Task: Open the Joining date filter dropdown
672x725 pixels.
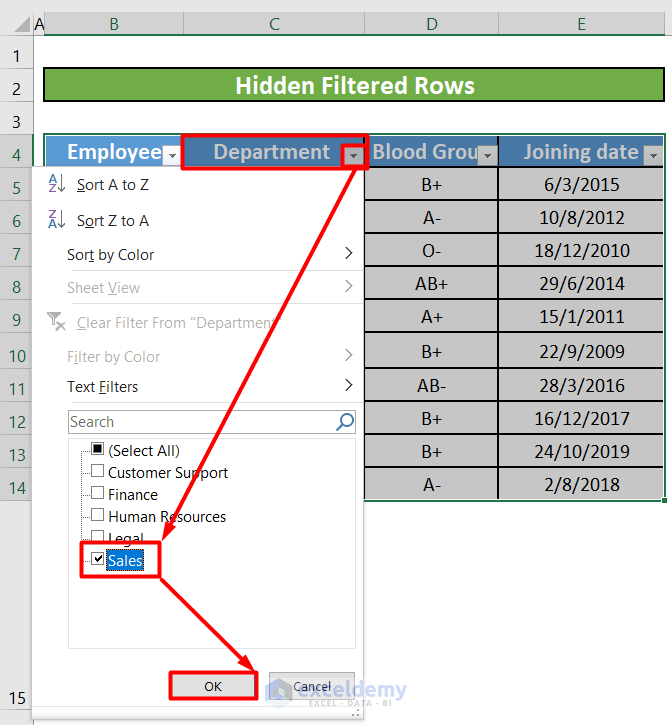Action: point(654,156)
